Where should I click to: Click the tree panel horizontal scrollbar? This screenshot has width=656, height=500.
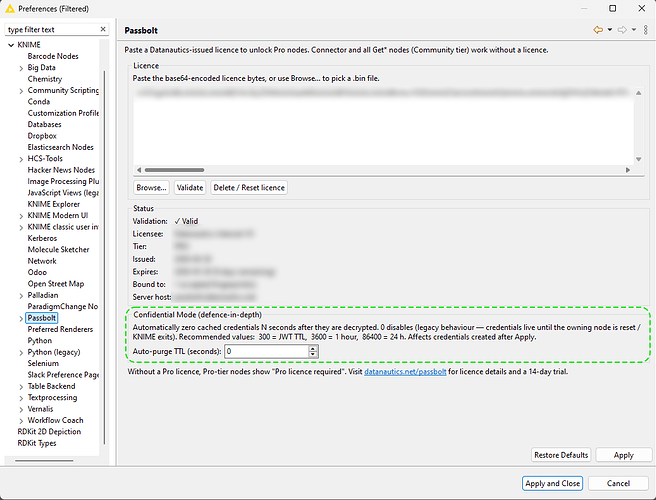pos(44,461)
